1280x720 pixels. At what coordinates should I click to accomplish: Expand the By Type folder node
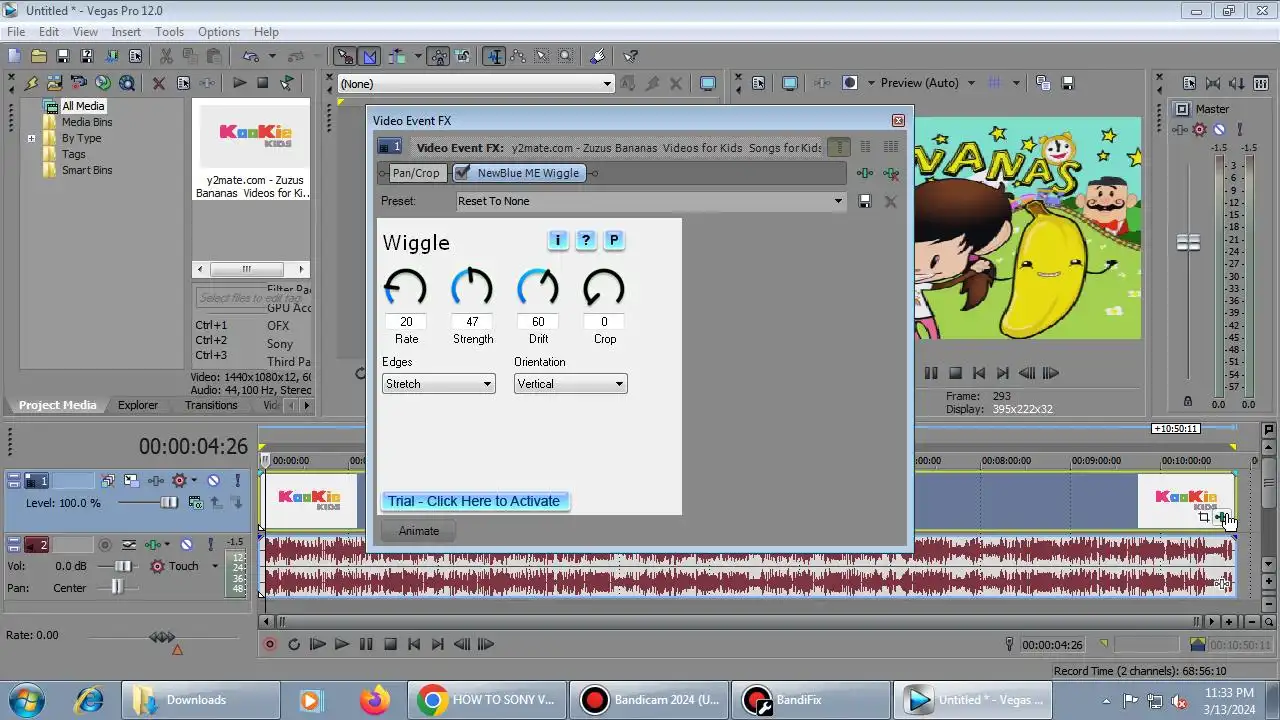[x=31, y=139]
